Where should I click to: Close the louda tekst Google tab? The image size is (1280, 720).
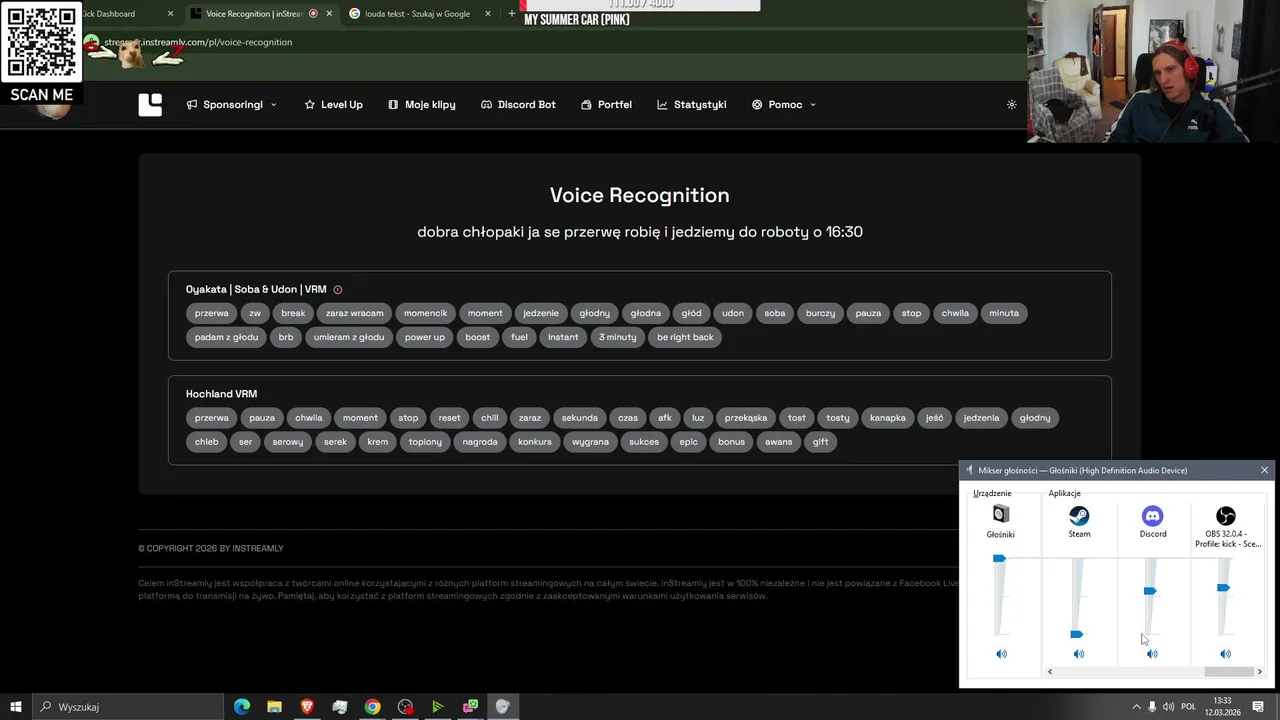[488, 14]
